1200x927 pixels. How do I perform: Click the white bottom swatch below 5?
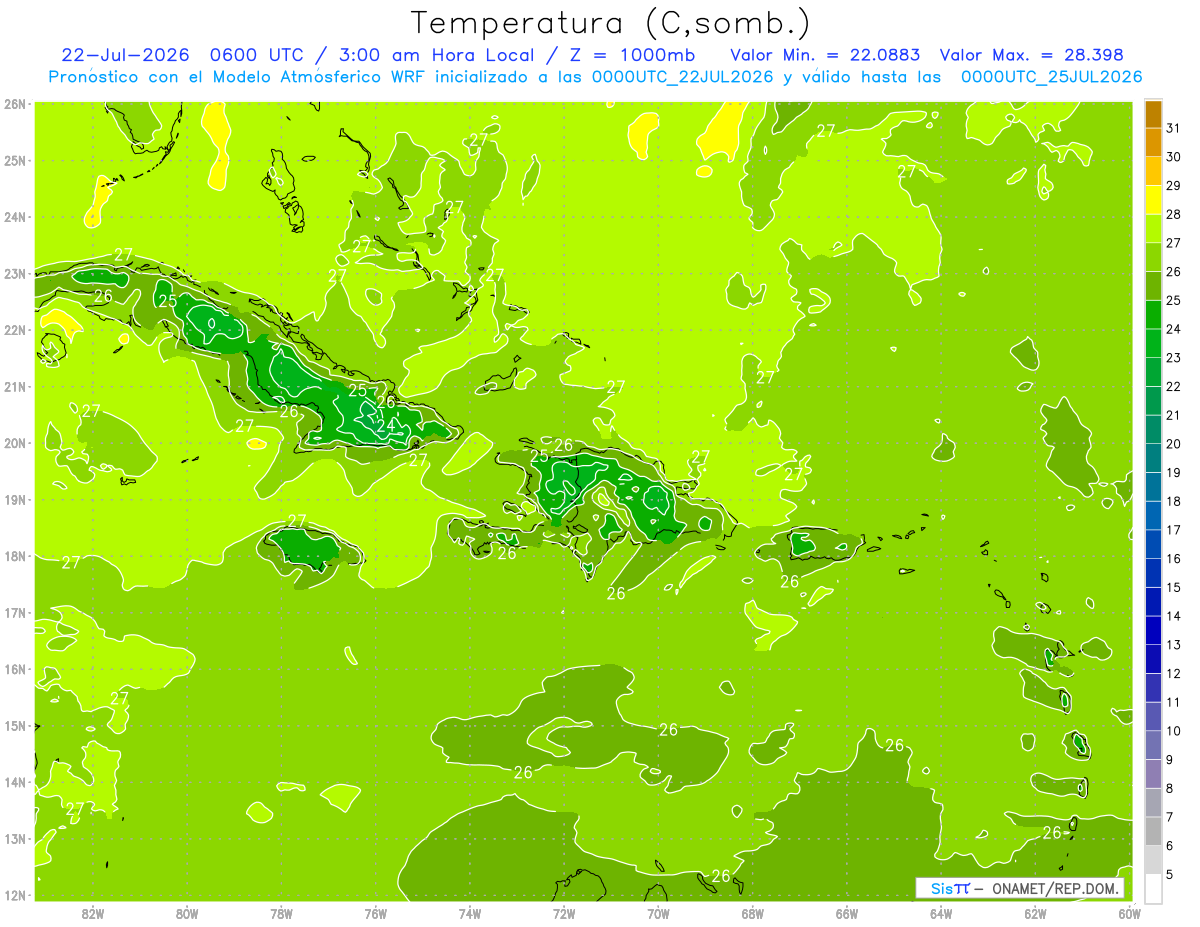point(1153,888)
